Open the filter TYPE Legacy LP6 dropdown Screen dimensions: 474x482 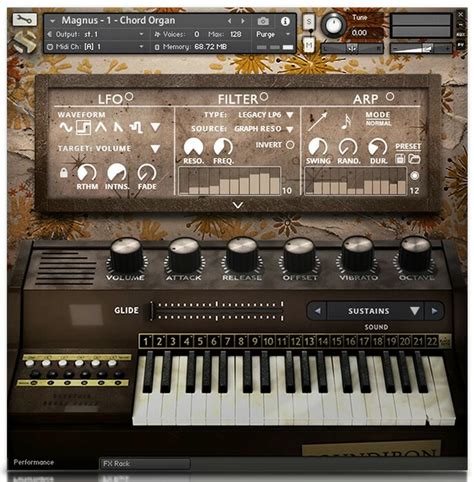point(290,115)
